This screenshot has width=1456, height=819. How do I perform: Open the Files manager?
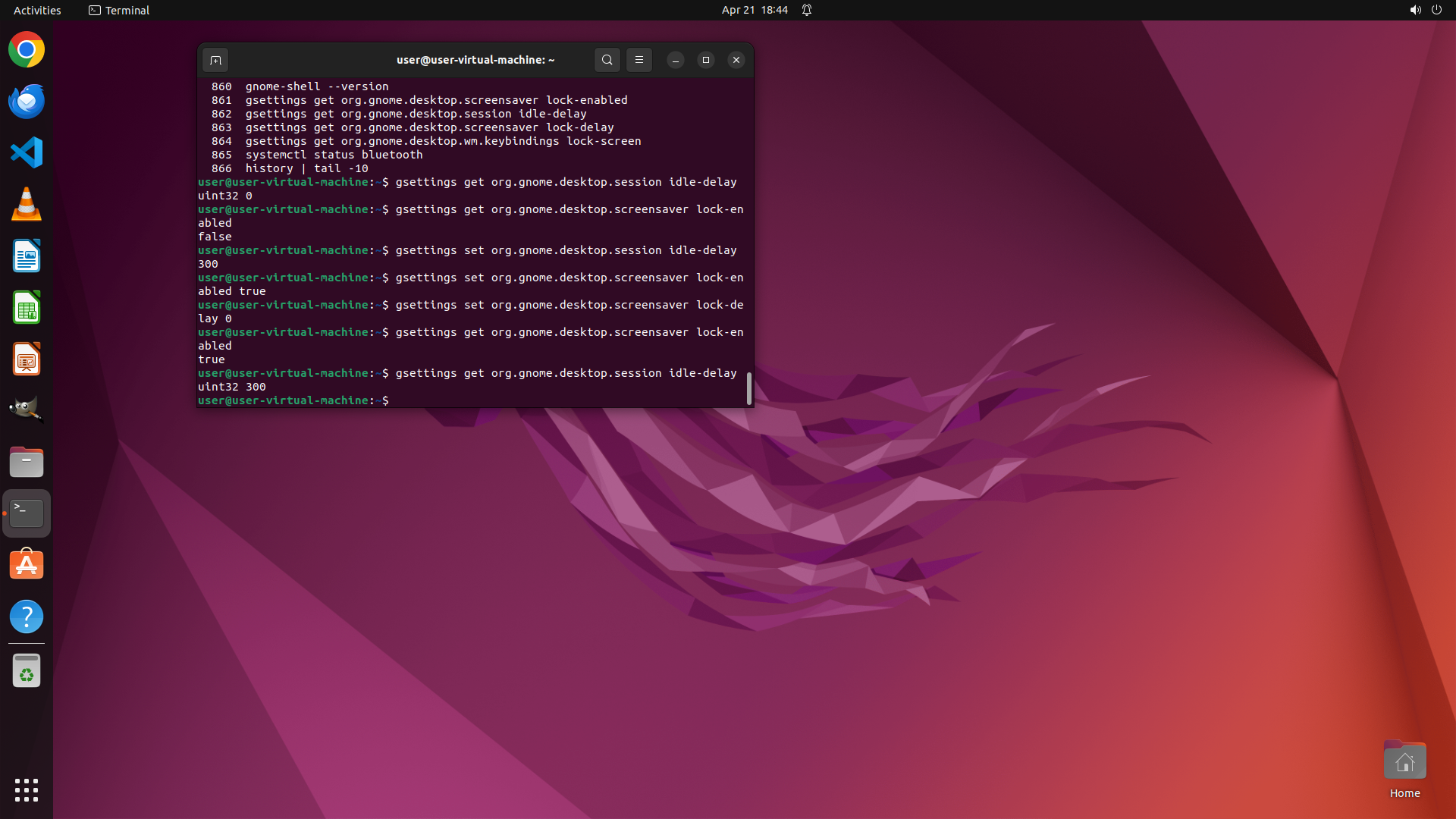coord(27,462)
